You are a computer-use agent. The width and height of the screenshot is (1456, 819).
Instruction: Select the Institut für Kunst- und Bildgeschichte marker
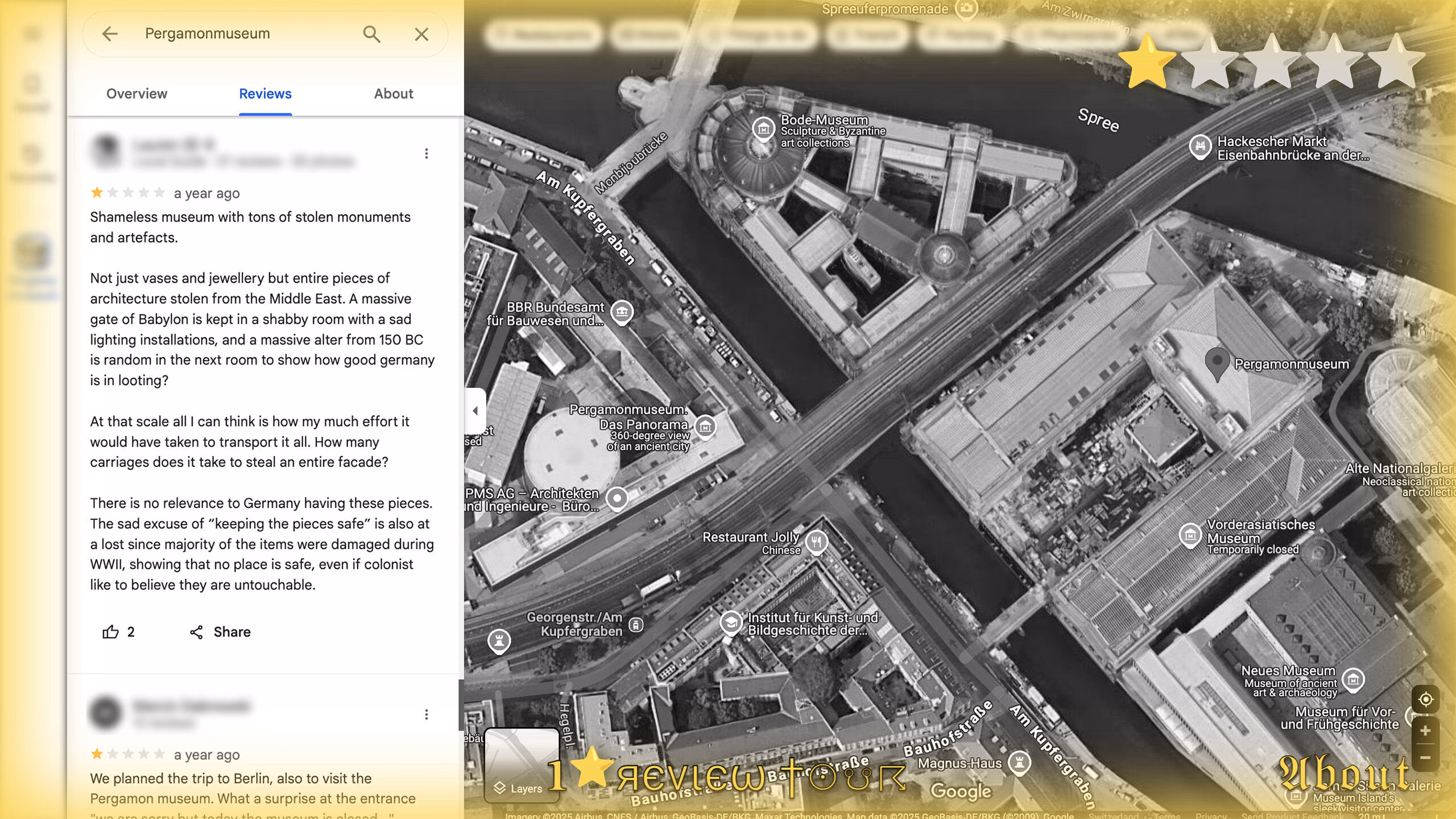pos(731,623)
